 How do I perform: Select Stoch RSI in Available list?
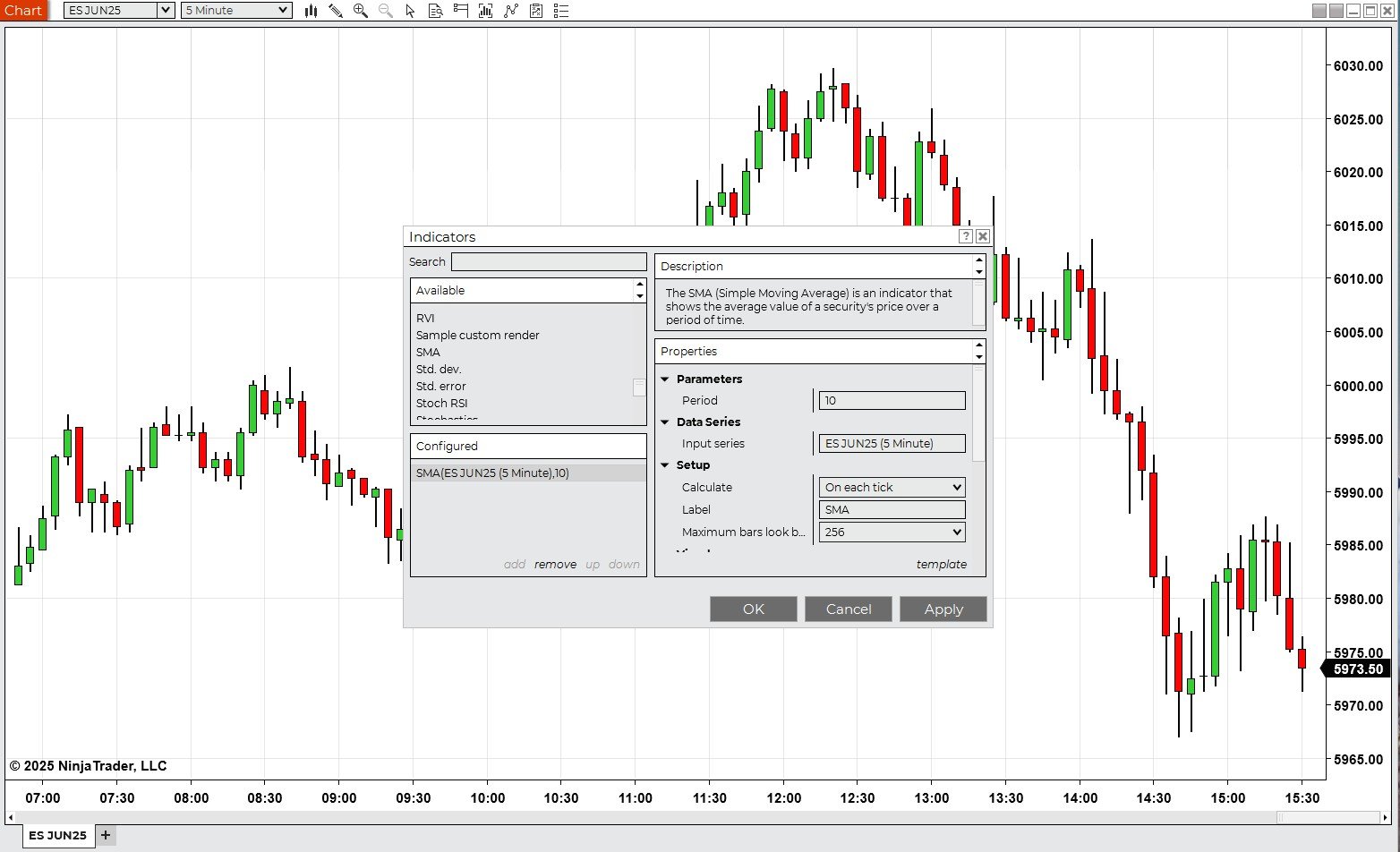click(x=442, y=403)
